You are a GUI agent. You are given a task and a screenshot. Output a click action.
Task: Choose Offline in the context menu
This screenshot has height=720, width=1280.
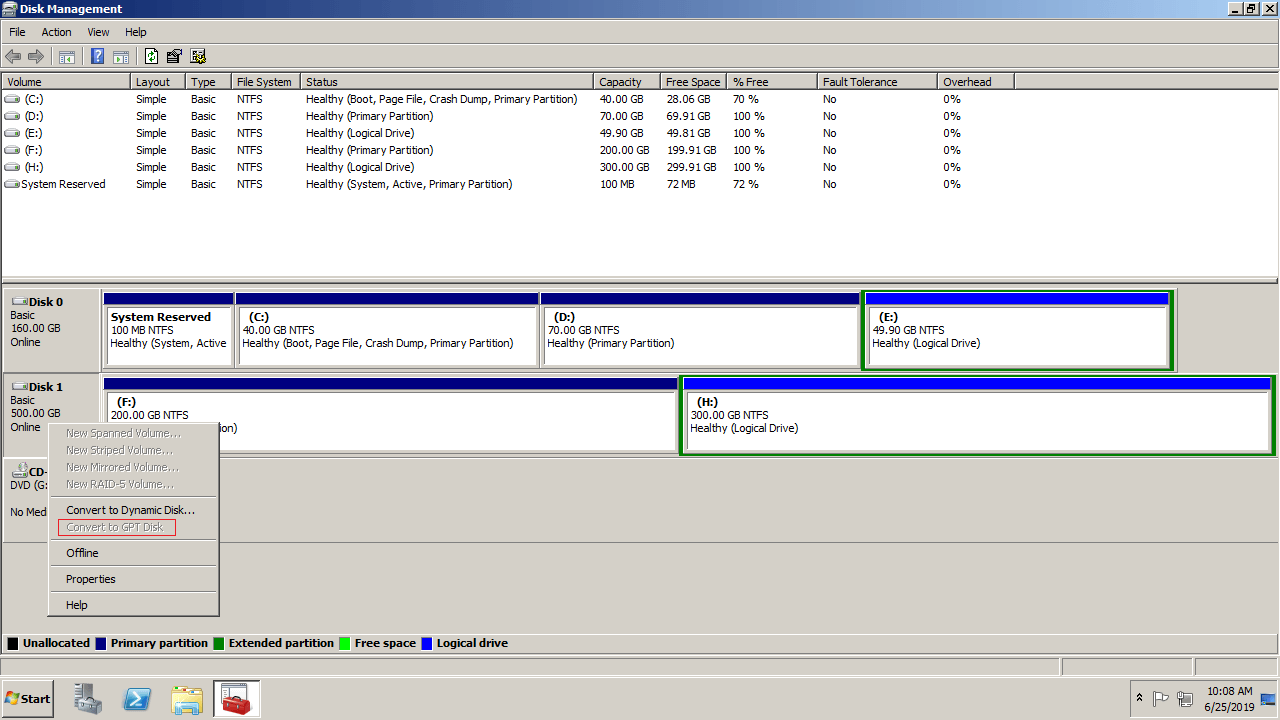[82, 553]
